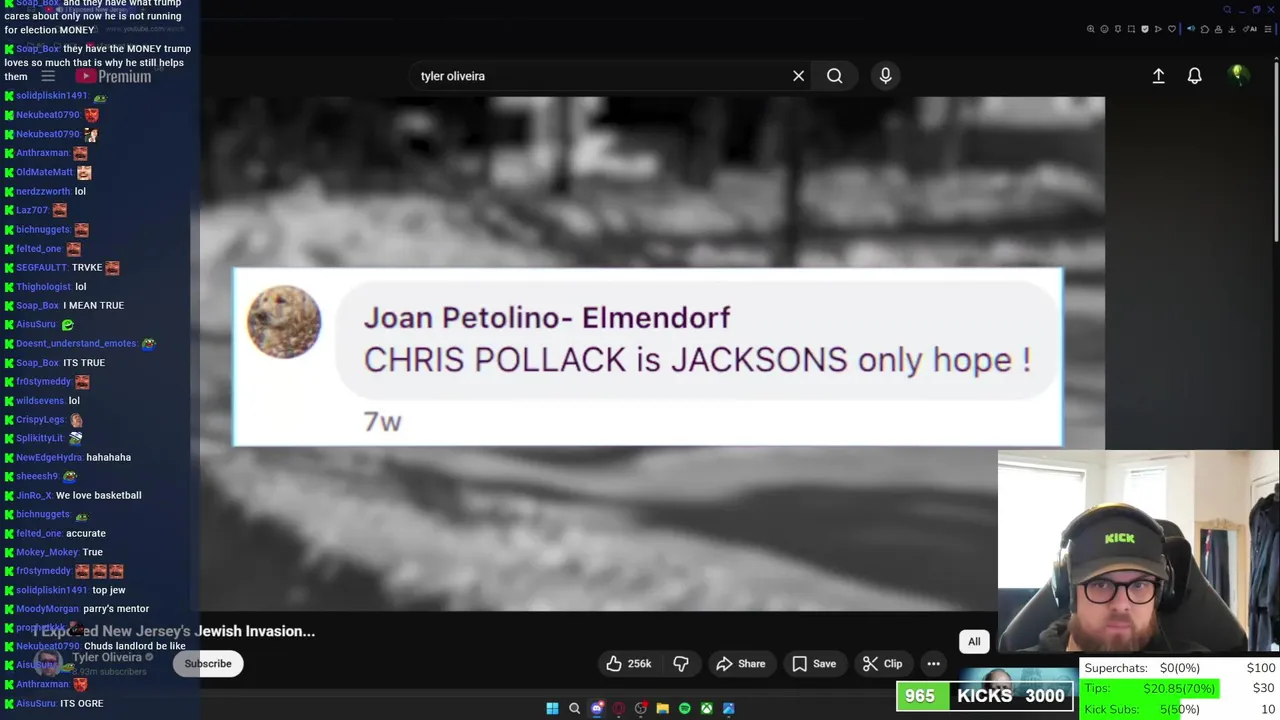Viewport: 1280px width, 720px height.
Task: Click the Kicks 965 of 3000 goal bar
Action: pos(985,696)
